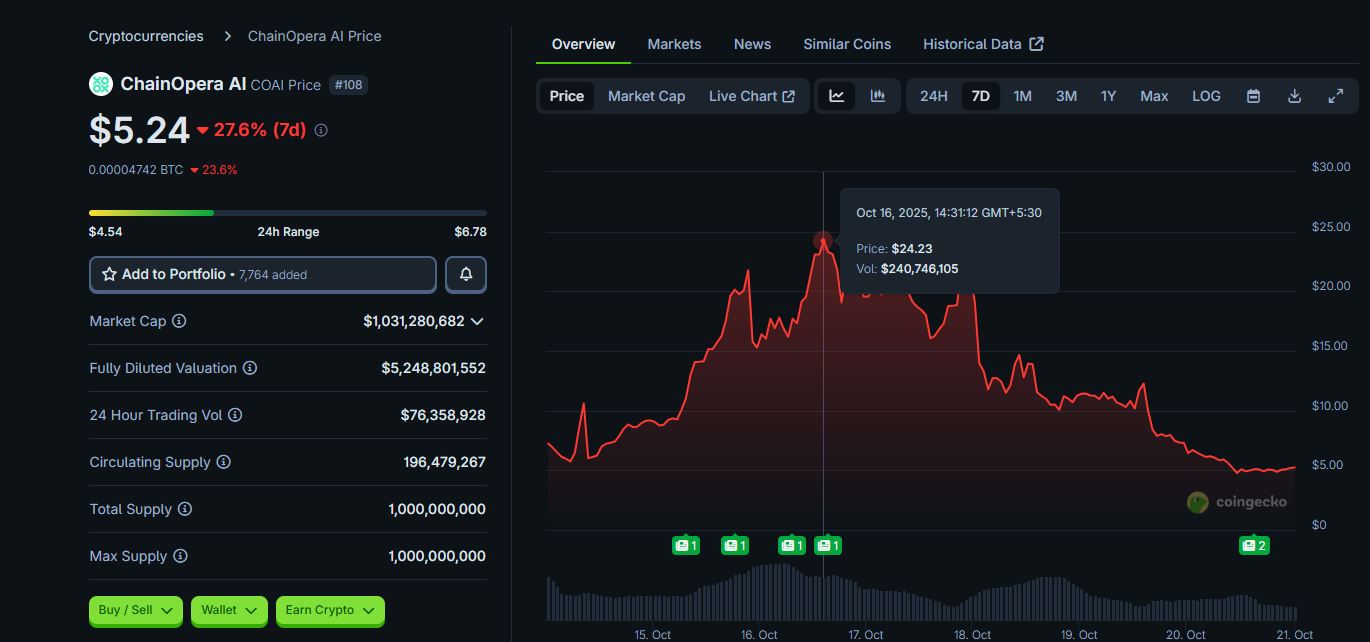This screenshot has height=642, width=1370.
Task: Toggle LOG scale on chart
Action: pos(1206,96)
